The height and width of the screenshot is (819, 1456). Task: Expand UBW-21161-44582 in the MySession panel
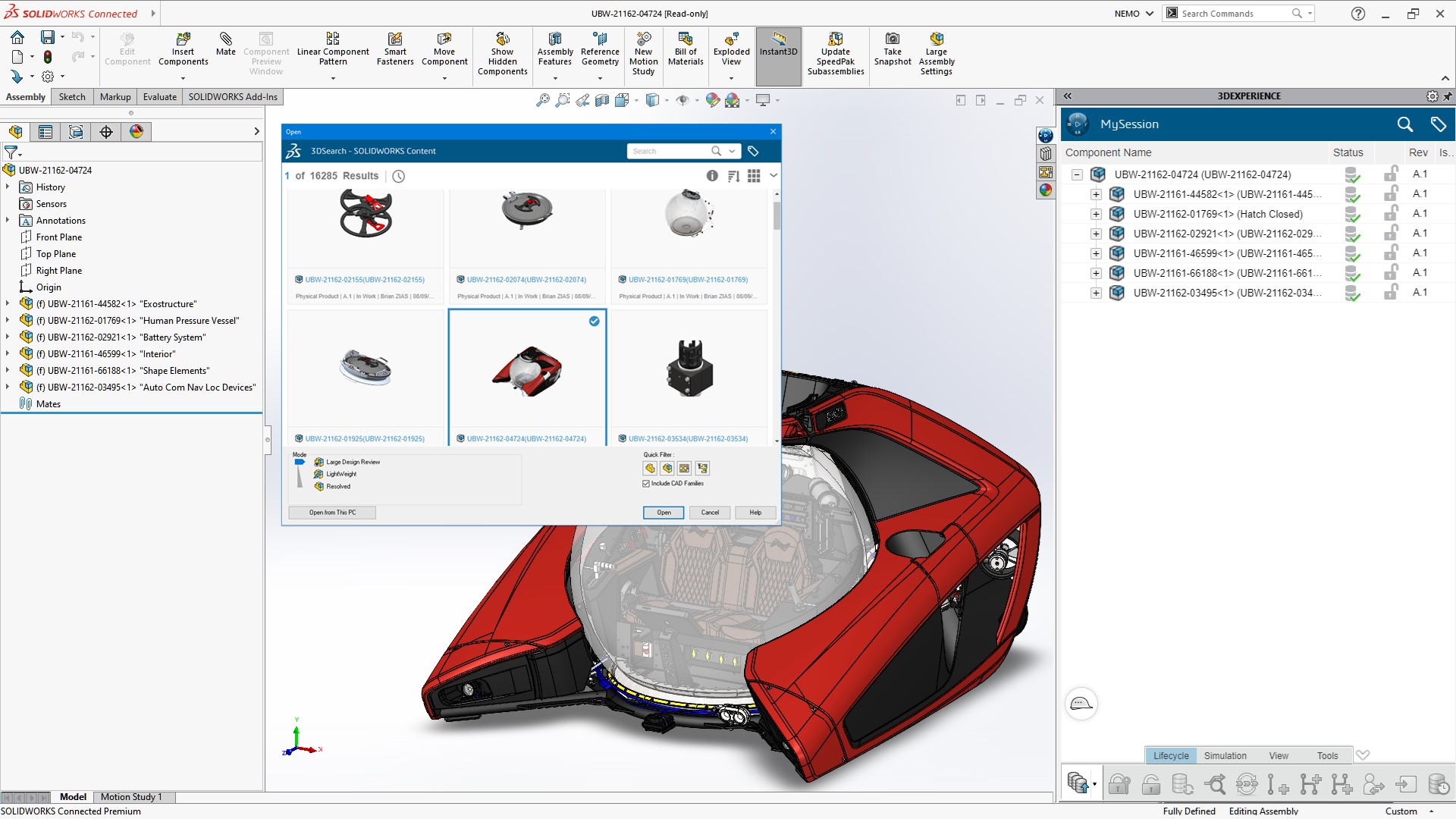[1097, 194]
